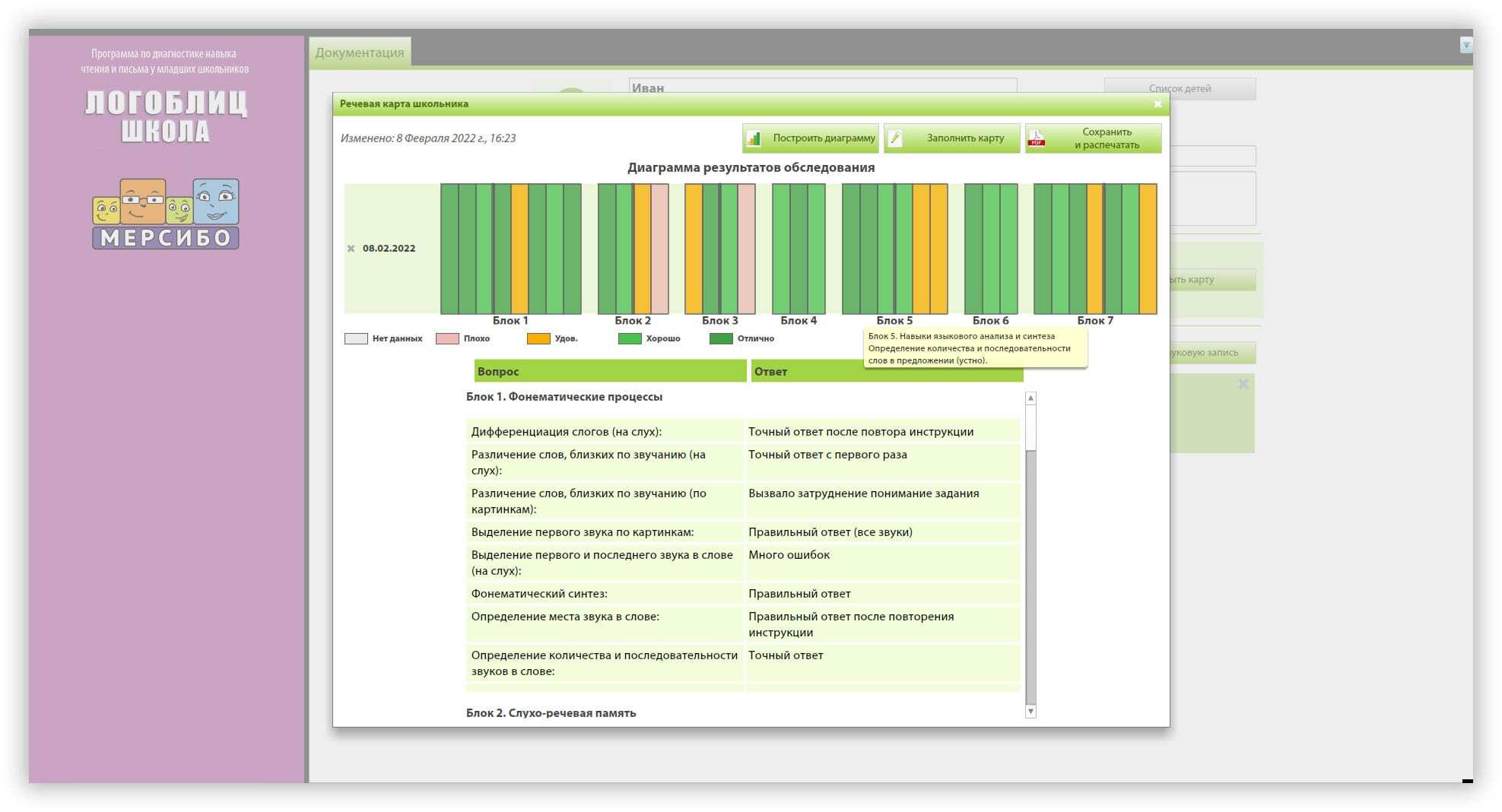The width and height of the screenshot is (1502, 812).
Task: Close the Речевая карта школьника dialog
Action: click(1157, 104)
